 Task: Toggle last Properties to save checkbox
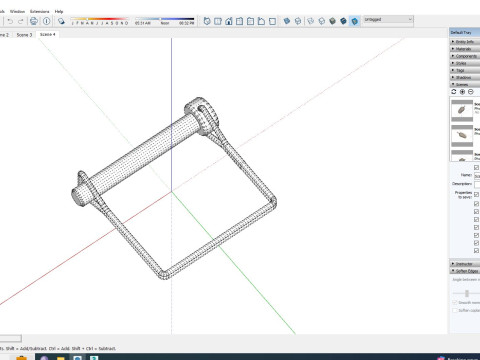477,250
